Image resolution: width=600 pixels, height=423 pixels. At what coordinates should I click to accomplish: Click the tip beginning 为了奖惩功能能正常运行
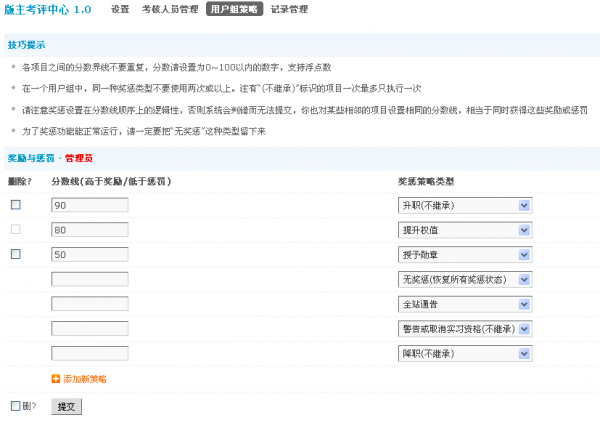tap(144, 132)
